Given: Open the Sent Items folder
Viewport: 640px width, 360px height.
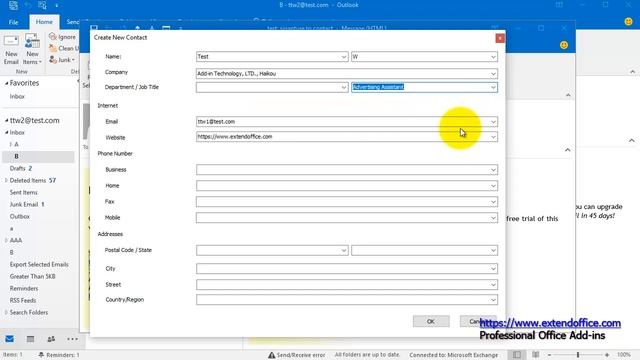Looking at the screenshot, I should [x=24, y=193].
